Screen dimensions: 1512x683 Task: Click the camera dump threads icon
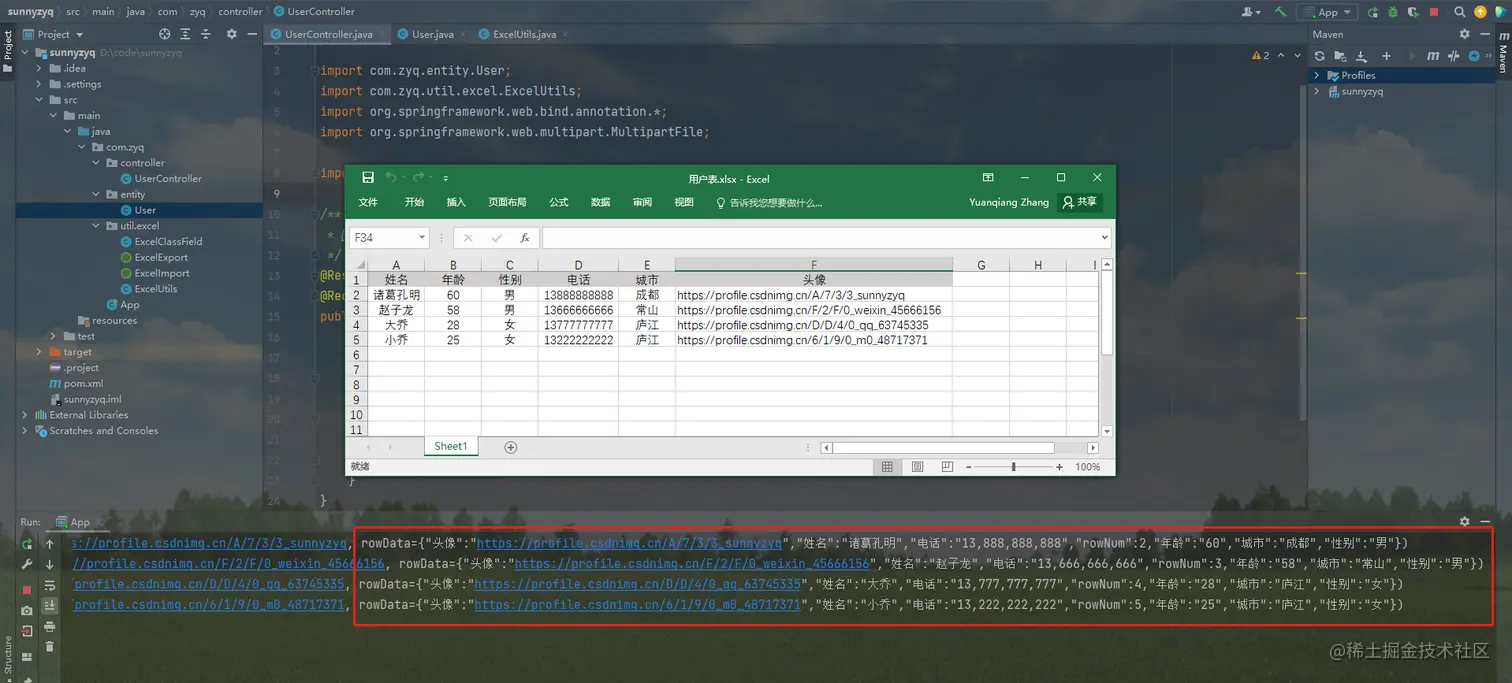tap(27, 610)
